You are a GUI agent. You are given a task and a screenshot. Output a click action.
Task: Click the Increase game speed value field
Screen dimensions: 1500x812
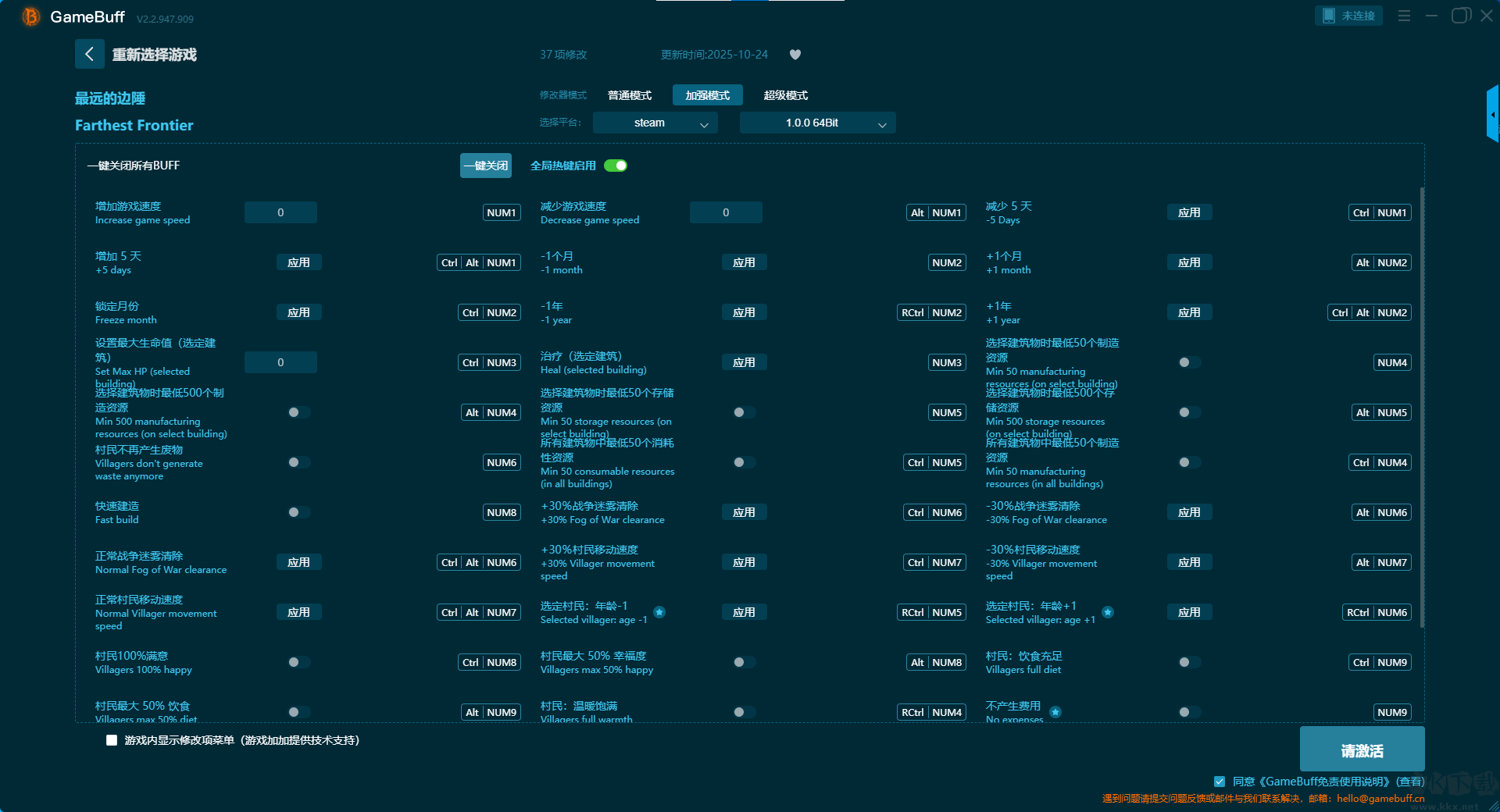280,212
